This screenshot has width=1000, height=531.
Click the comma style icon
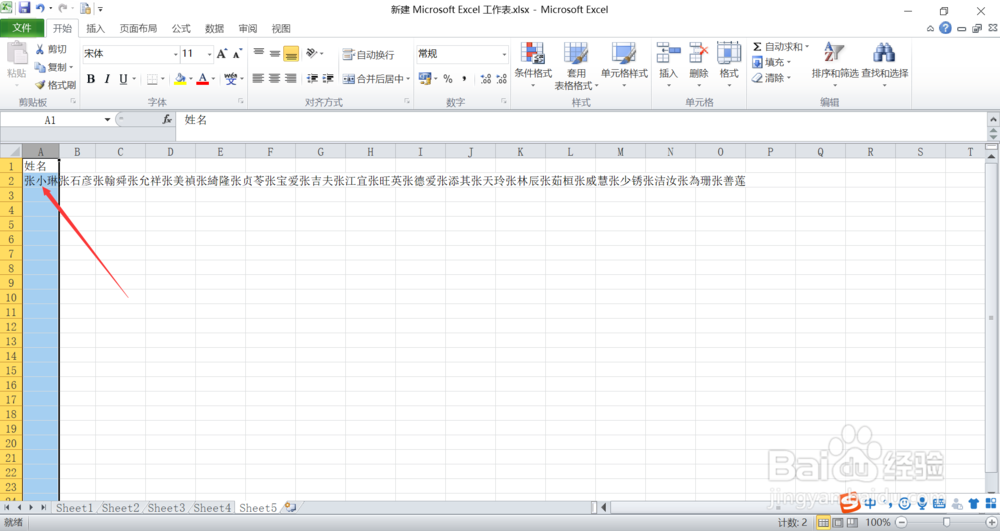coord(464,79)
